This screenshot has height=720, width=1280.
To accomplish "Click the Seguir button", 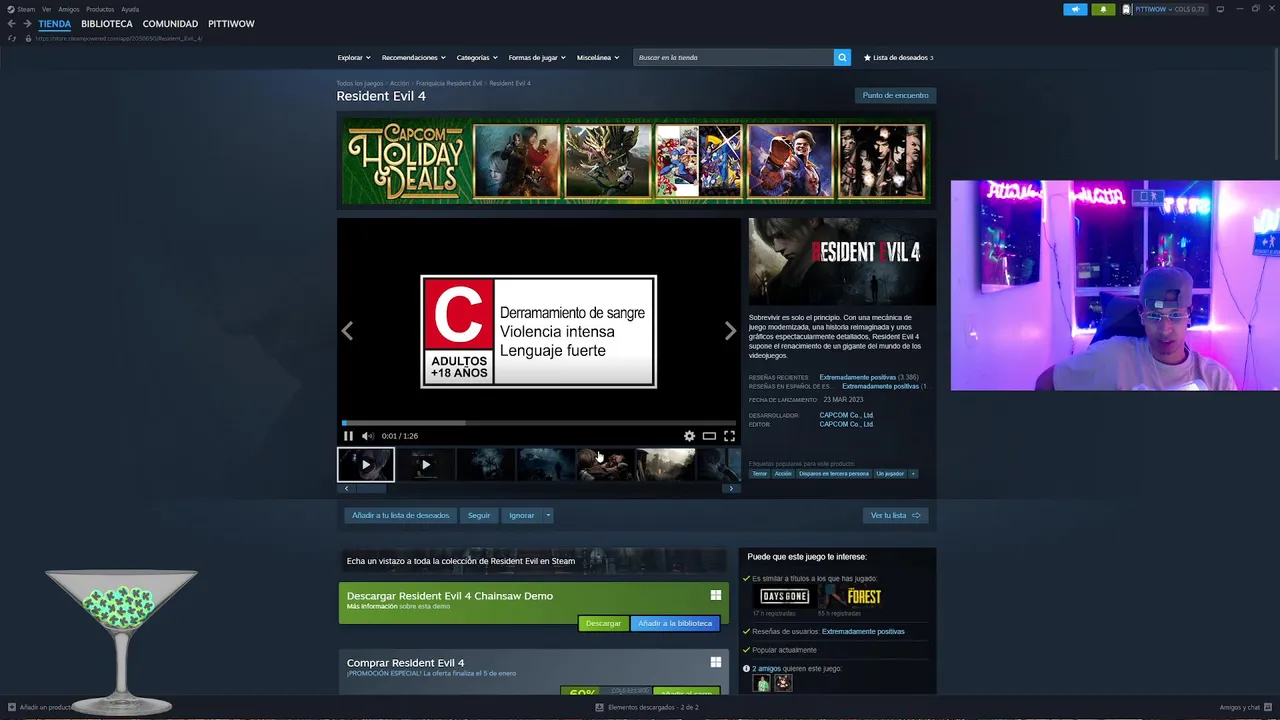I will (x=479, y=516).
